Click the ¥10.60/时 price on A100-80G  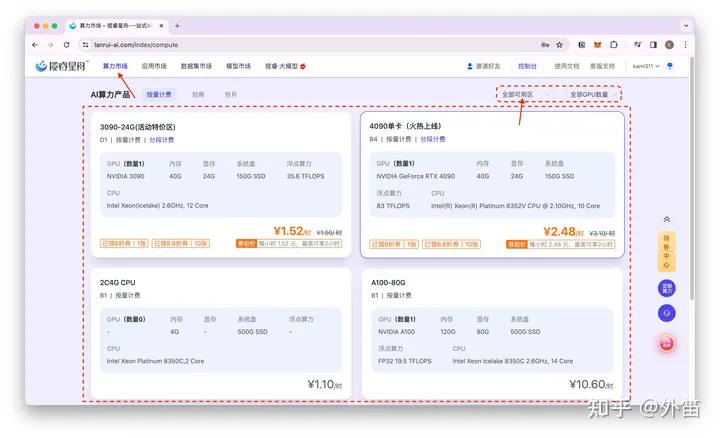[x=591, y=384]
